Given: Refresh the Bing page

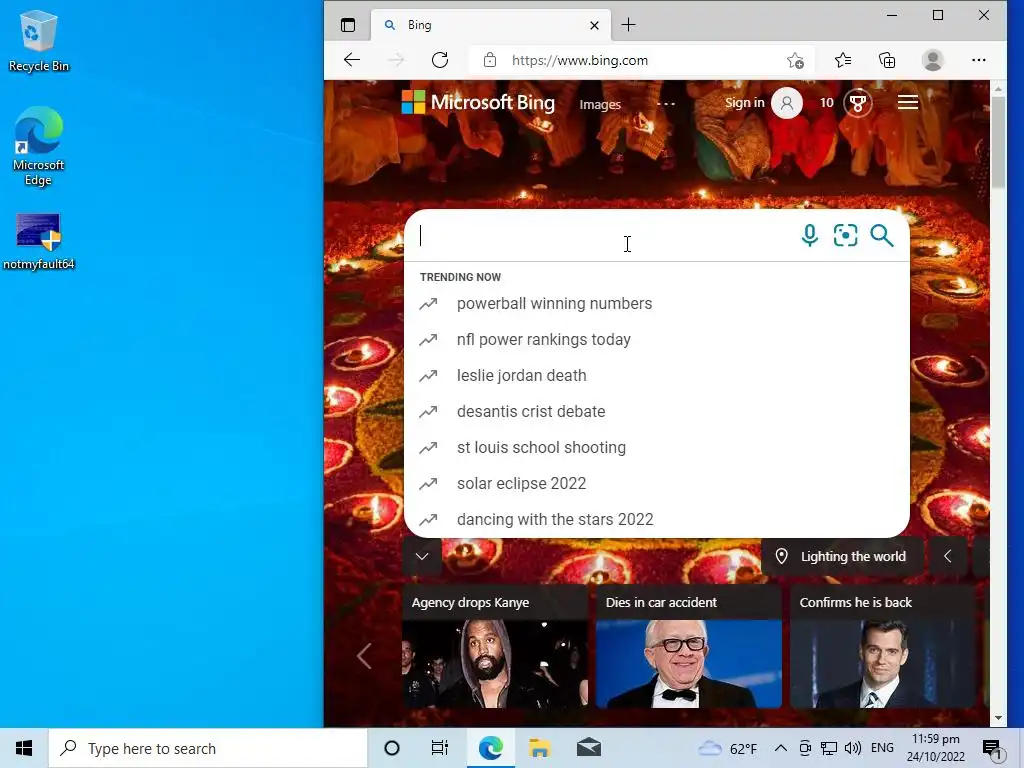Looking at the screenshot, I should click(440, 60).
